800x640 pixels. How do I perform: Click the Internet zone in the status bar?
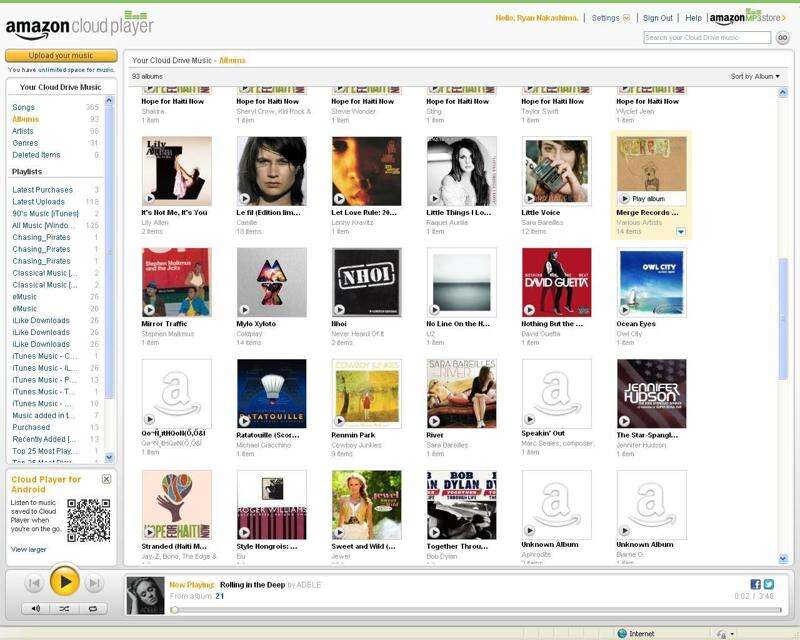click(x=636, y=633)
